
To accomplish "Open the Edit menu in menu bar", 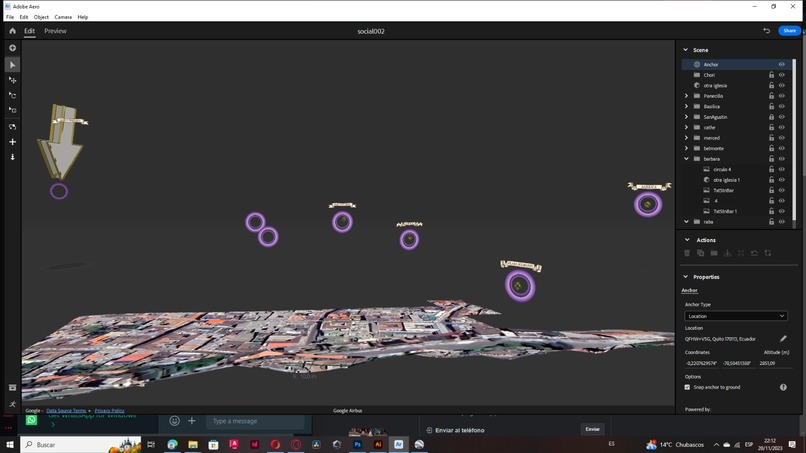I will pos(24,17).
